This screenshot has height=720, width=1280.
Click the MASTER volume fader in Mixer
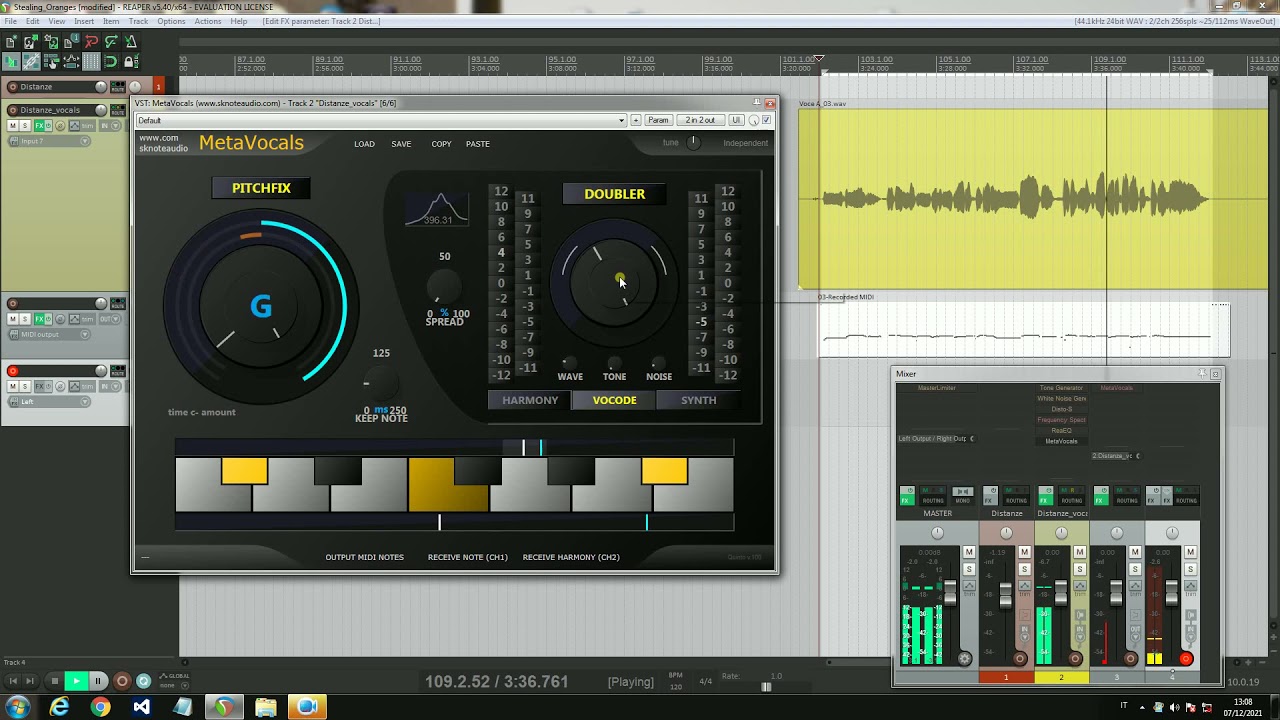pyautogui.click(x=949, y=593)
